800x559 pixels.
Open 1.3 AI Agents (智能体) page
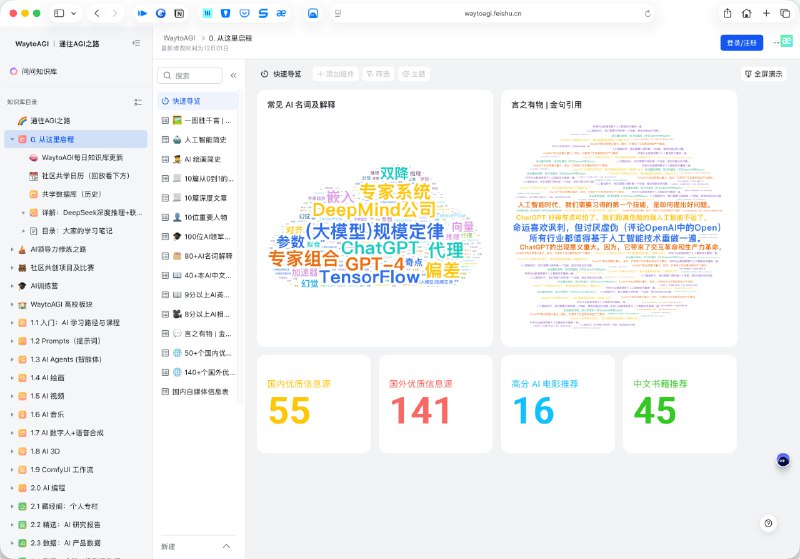pyautogui.click(x=65, y=360)
